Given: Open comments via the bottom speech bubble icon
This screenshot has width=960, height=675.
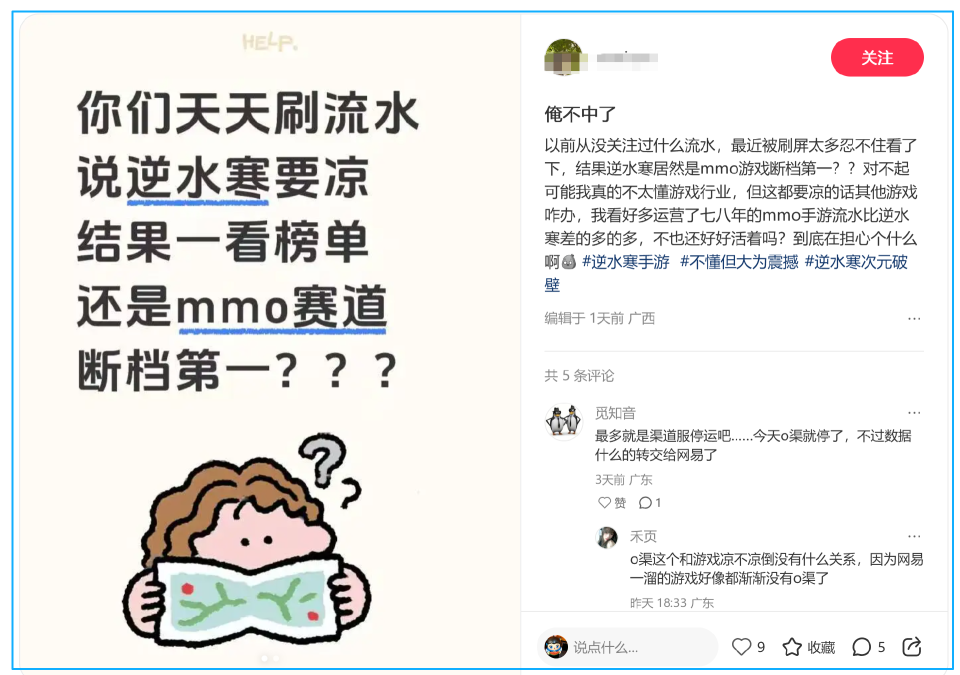Looking at the screenshot, I should click(861, 647).
